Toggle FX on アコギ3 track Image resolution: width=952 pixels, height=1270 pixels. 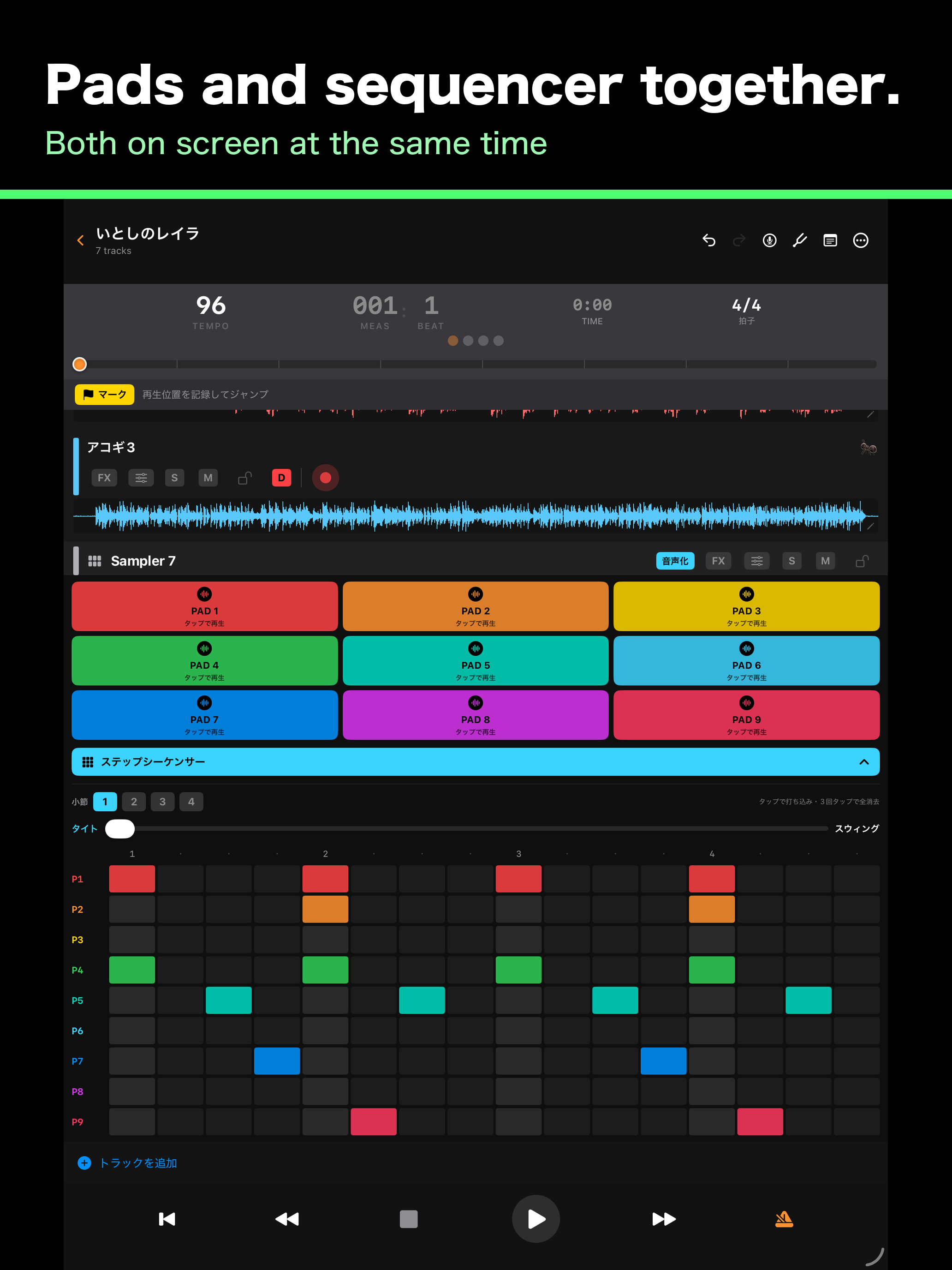pyautogui.click(x=104, y=478)
